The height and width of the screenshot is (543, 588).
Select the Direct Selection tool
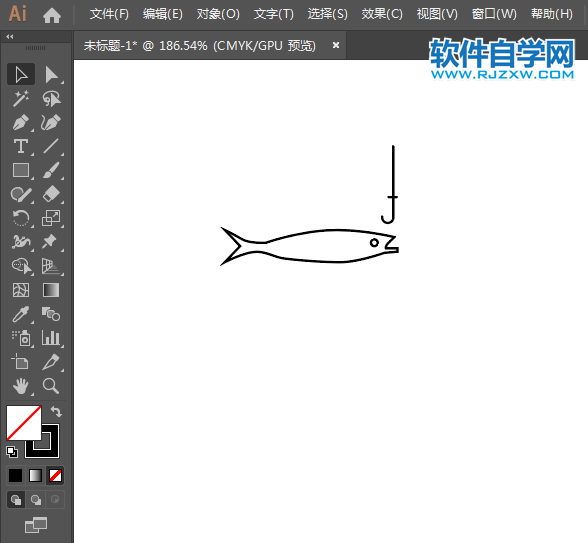click(51, 74)
